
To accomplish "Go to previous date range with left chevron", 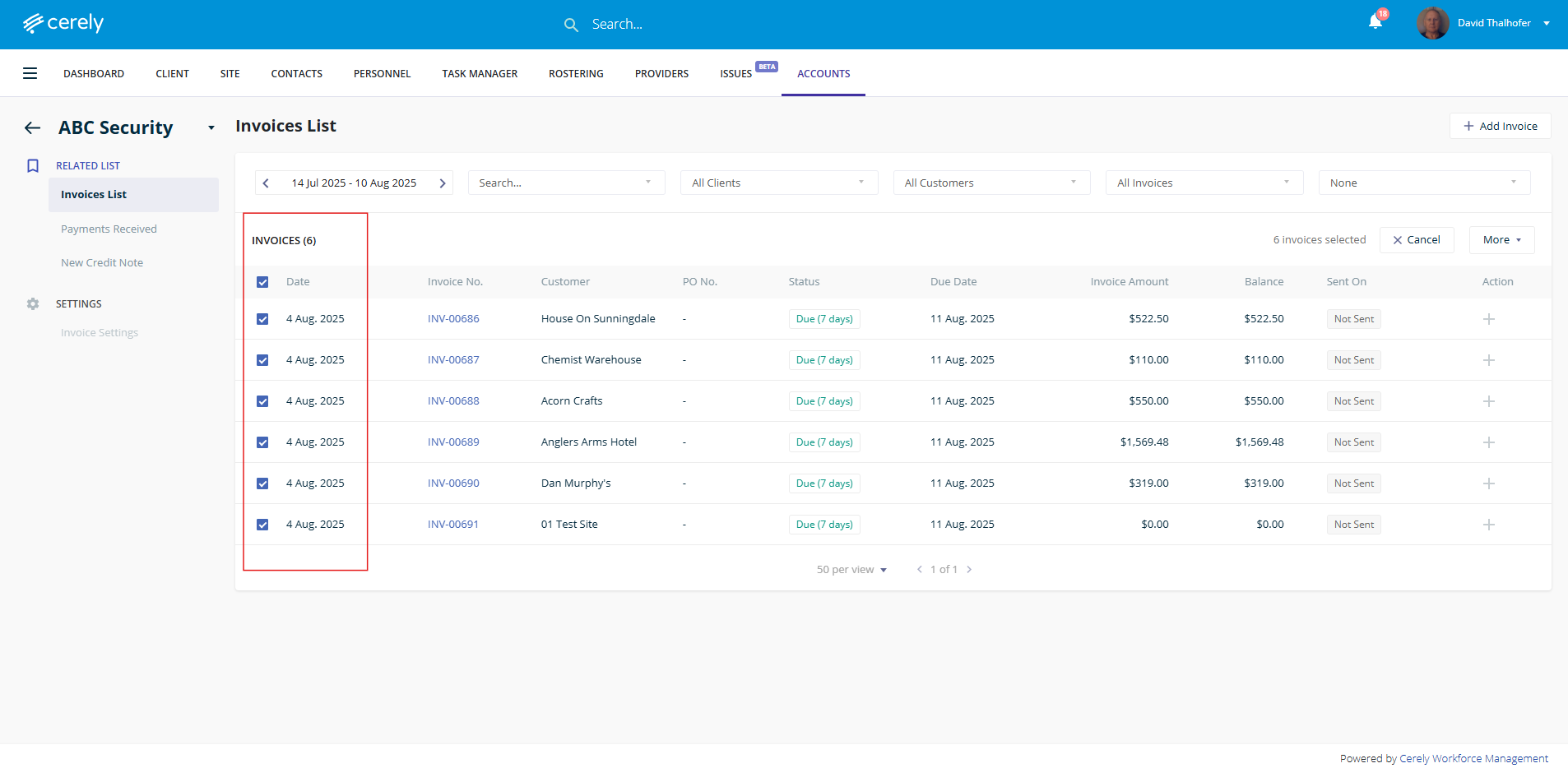I will click(266, 183).
